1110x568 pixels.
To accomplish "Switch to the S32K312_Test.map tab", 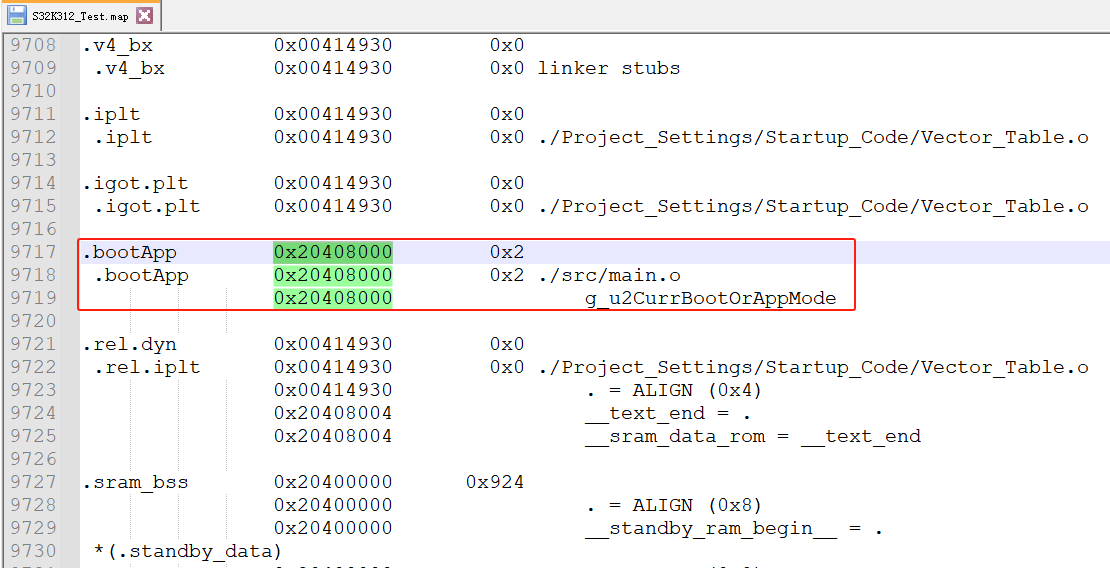I will [x=80, y=15].
